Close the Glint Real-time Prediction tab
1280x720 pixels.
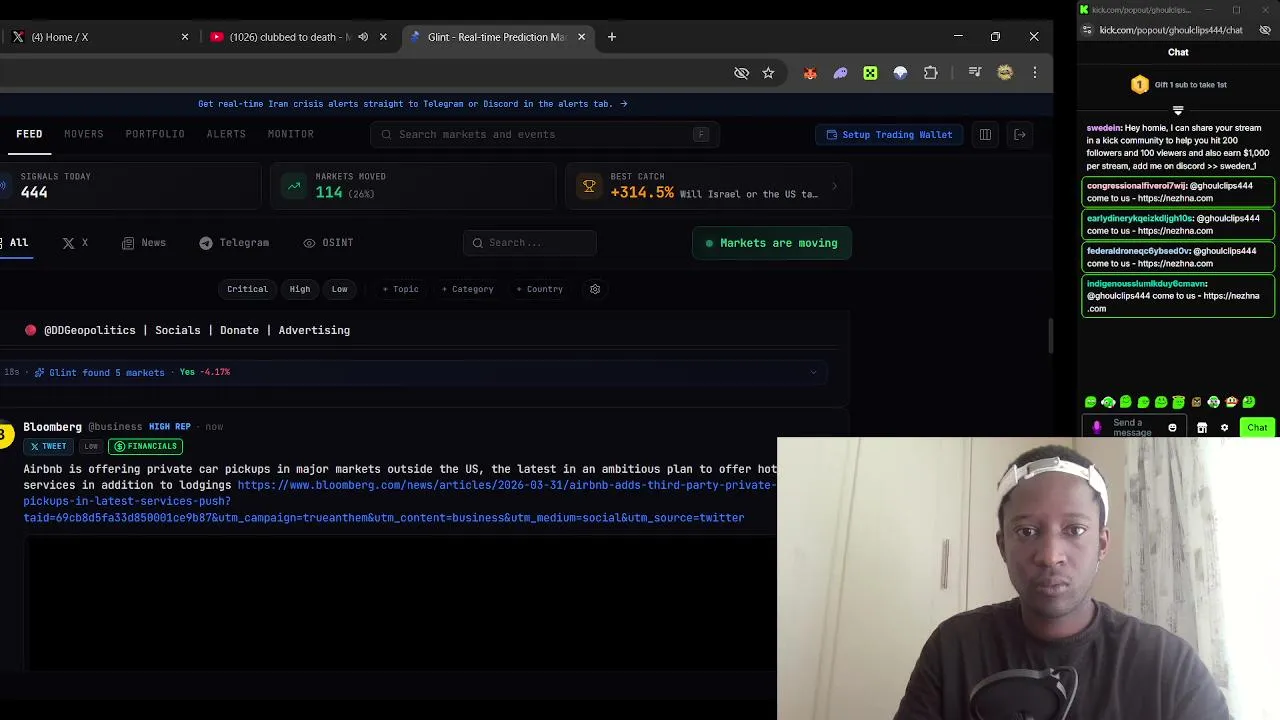tap(581, 37)
